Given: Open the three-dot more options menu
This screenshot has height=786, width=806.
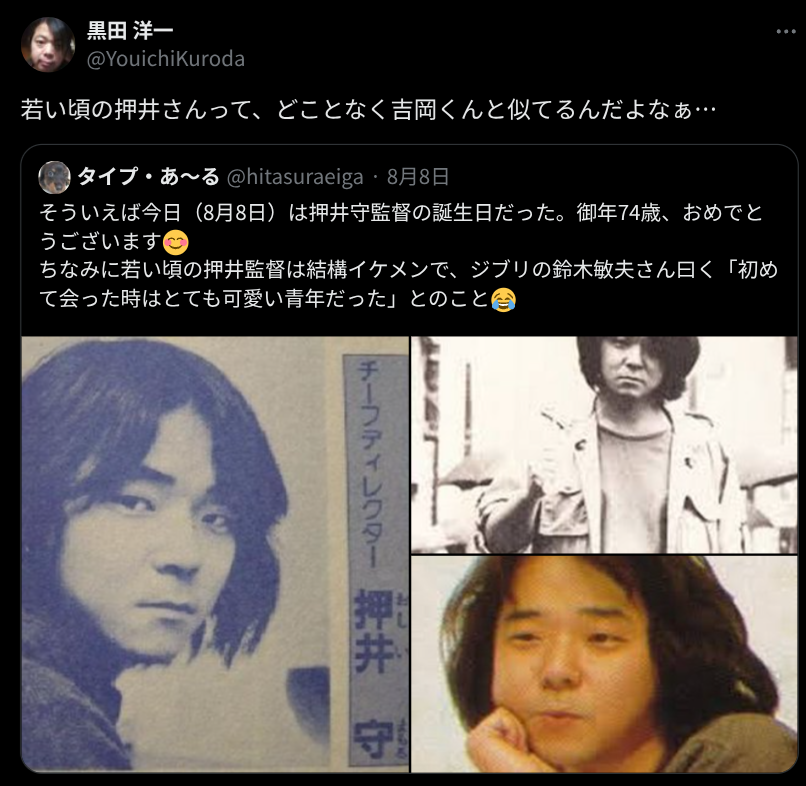Looking at the screenshot, I should tap(785, 32).
